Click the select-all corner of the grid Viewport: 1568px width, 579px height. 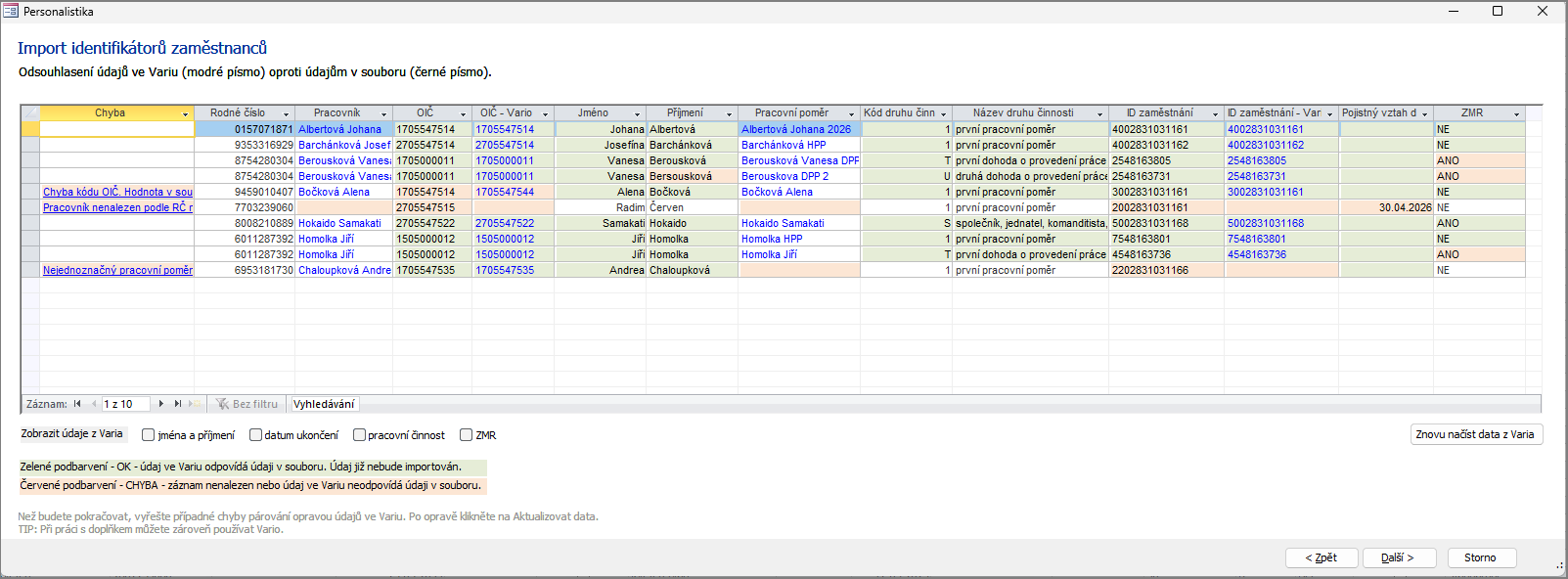point(30,113)
